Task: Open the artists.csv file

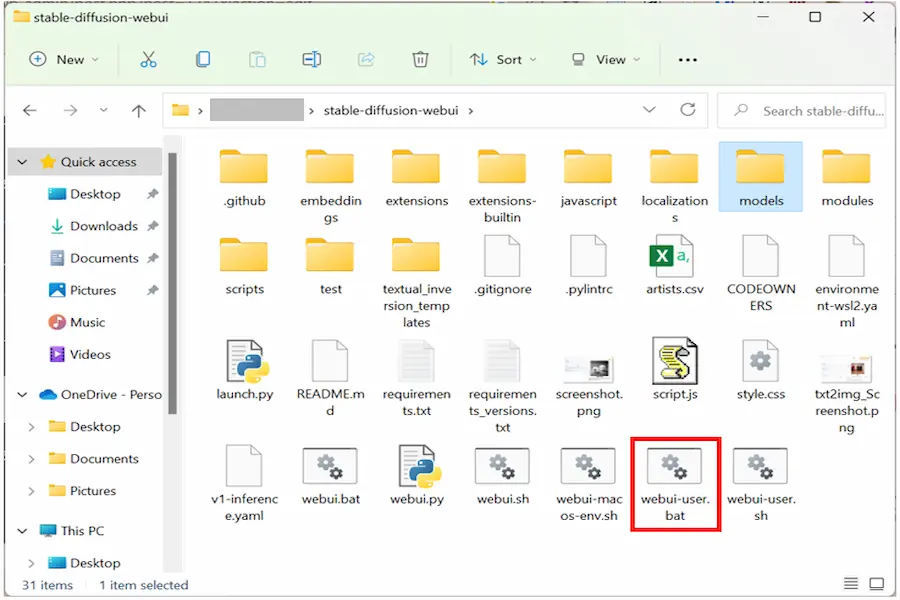Action: pos(675,264)
